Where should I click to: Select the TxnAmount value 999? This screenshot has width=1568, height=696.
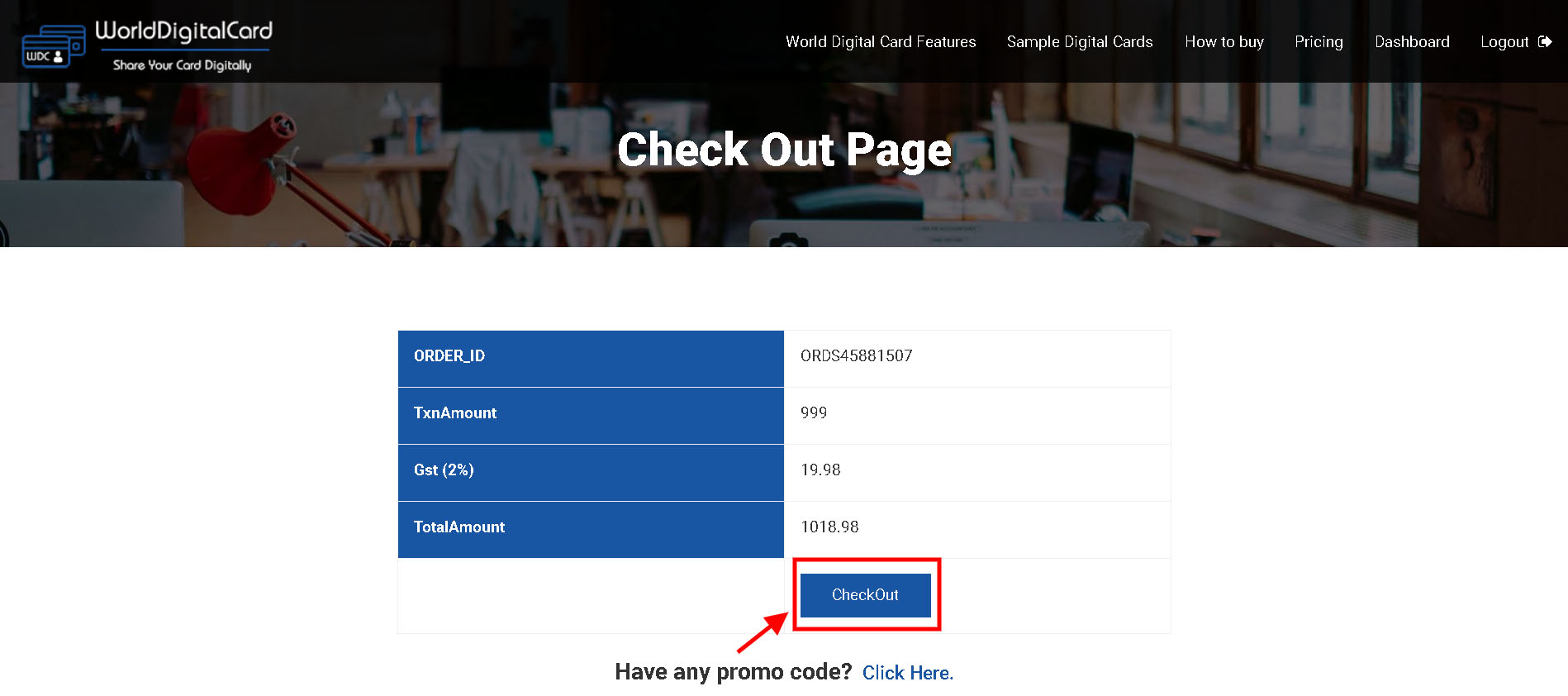(814, 412)
